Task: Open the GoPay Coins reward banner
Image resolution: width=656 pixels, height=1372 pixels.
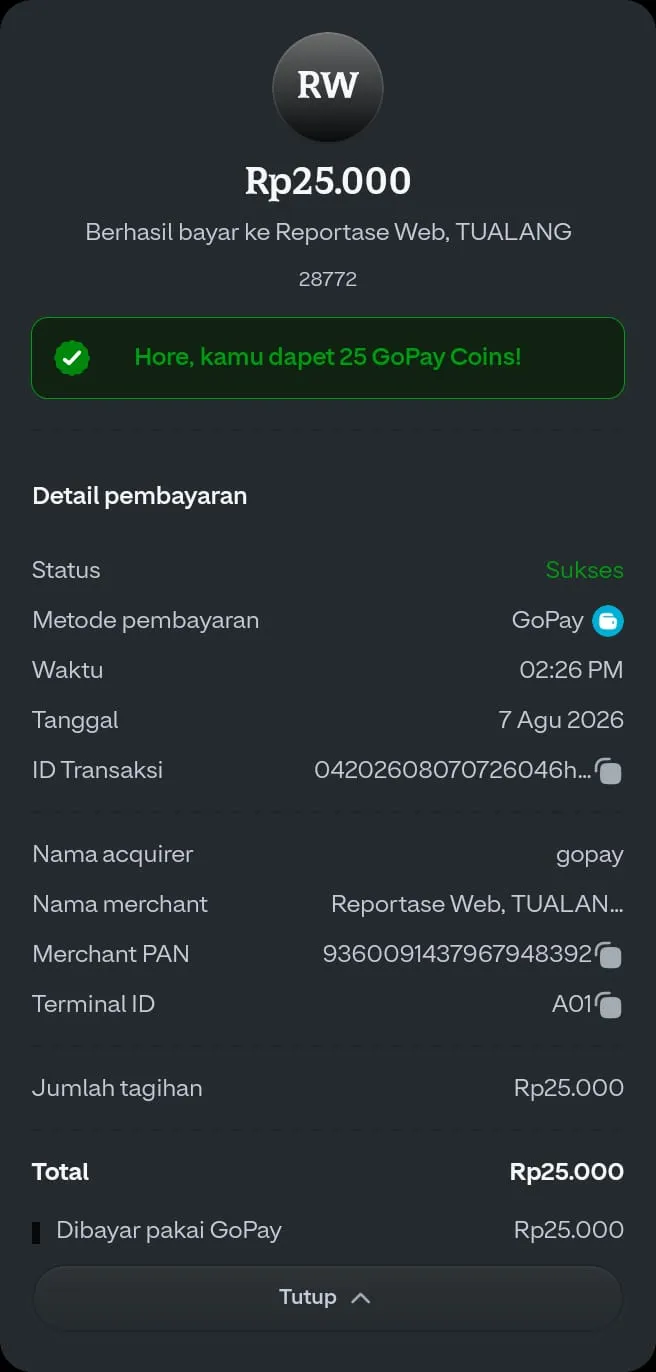Action: [x=328, y=358]
